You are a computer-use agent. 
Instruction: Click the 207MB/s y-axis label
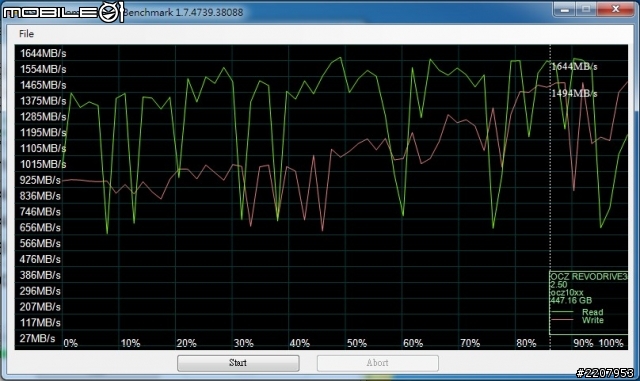[40, 307]
